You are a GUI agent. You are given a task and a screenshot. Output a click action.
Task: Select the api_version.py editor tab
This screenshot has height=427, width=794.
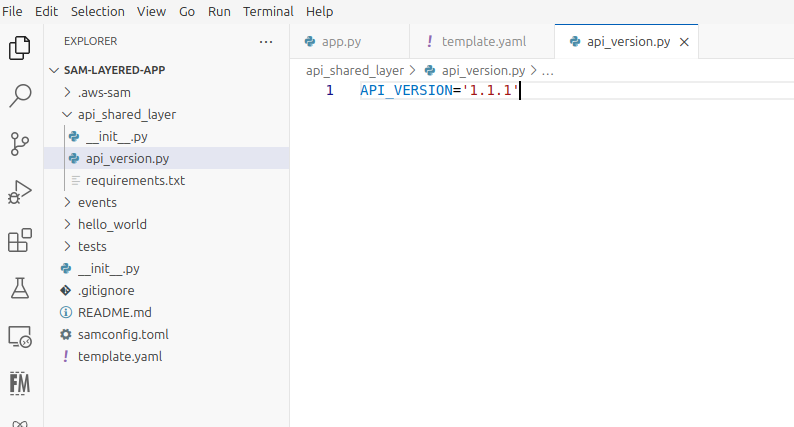pos(626,42)
